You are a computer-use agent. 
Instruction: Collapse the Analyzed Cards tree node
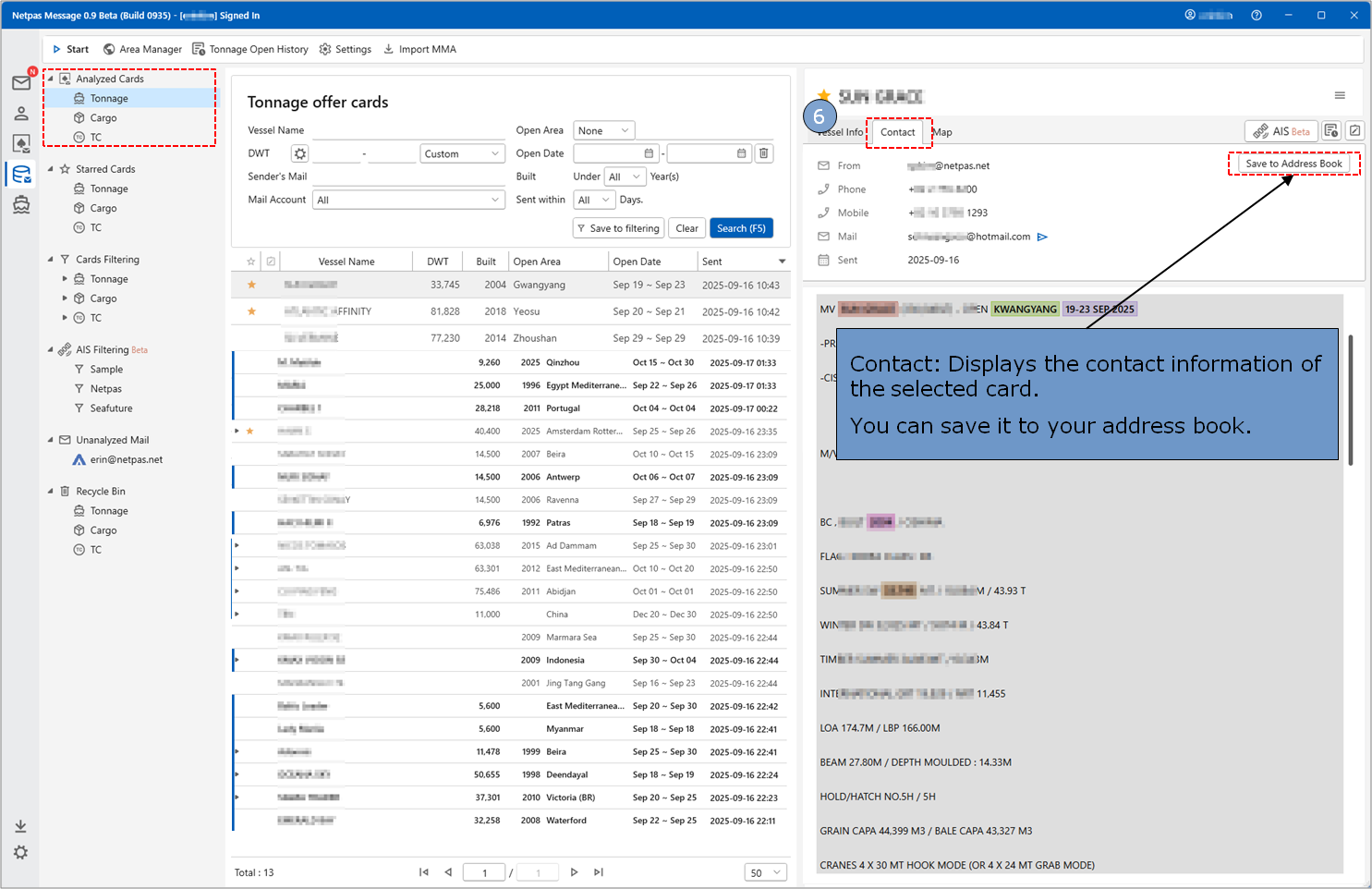[x=51, y=79]
